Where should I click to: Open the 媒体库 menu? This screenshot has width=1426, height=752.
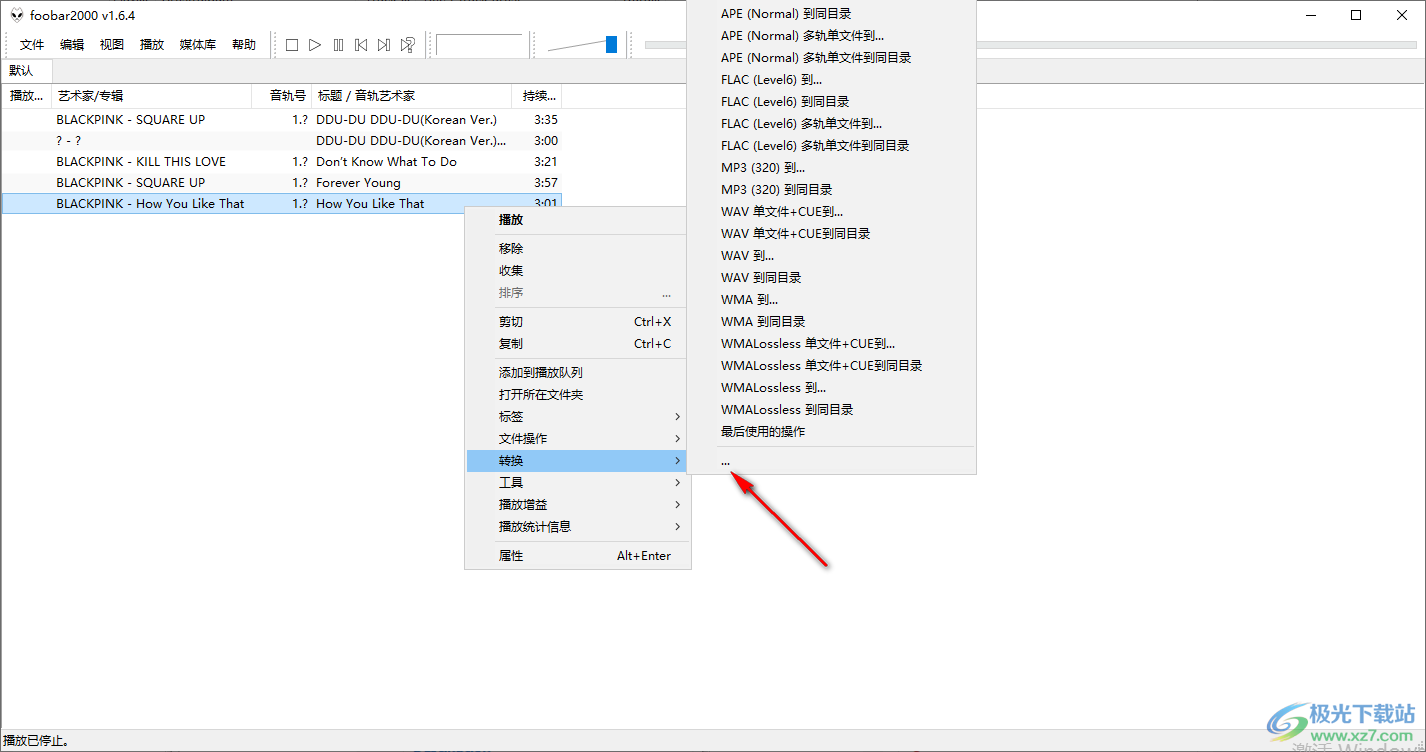(198, 45)
